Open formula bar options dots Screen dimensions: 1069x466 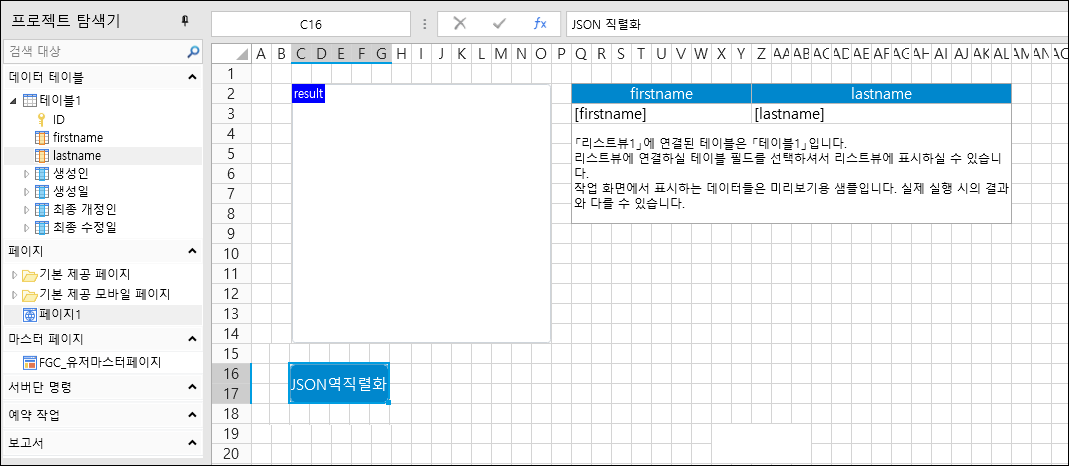pos(425,24)
